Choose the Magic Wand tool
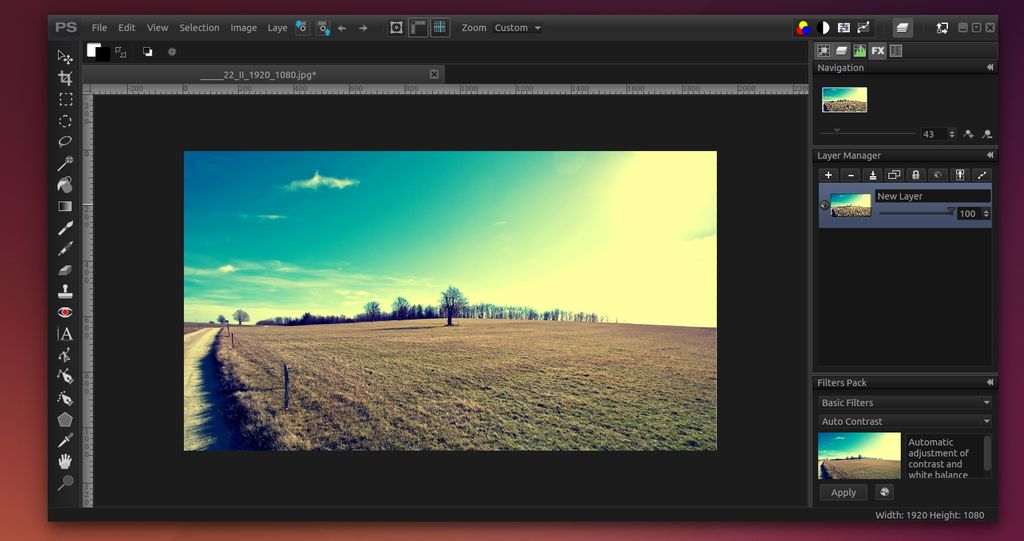This screenshot has width=1024, height=541. coord(65,163)
